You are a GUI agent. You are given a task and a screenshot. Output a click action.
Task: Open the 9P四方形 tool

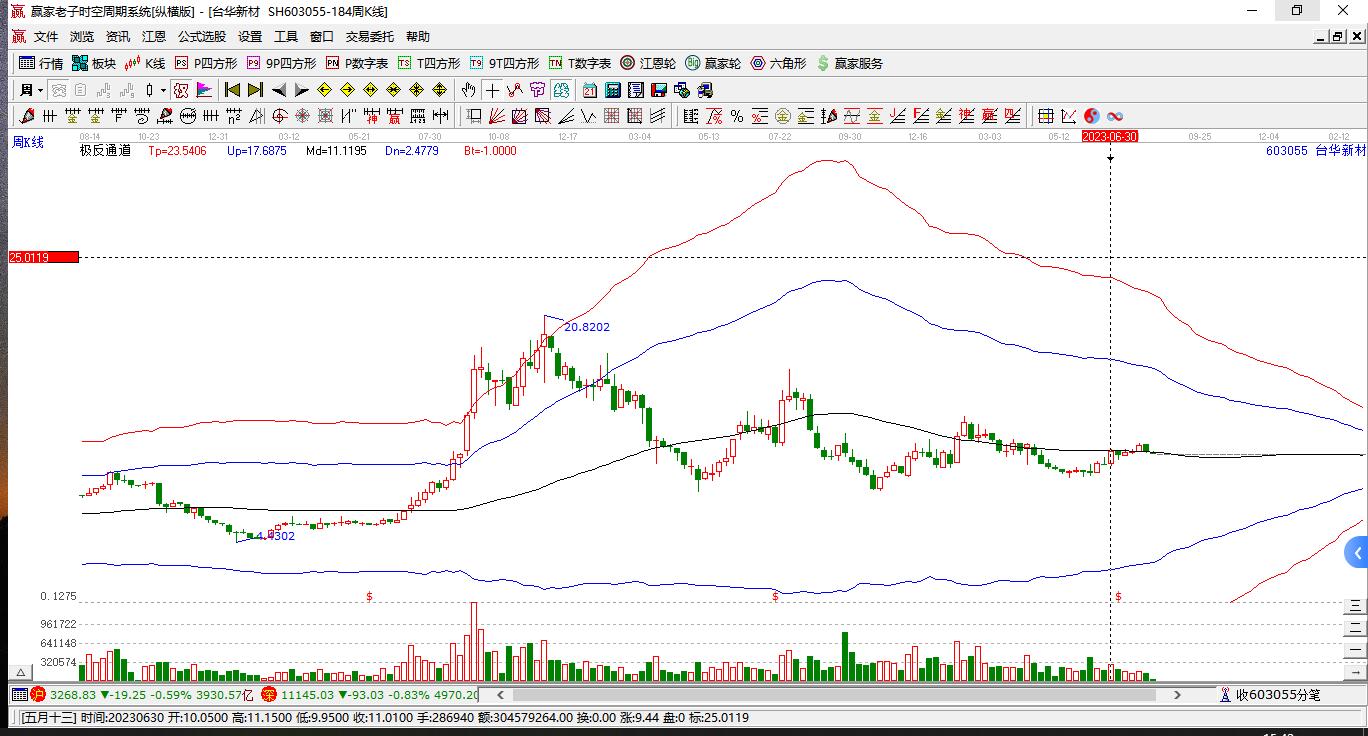pyautogui.click(x=281, y=63)
